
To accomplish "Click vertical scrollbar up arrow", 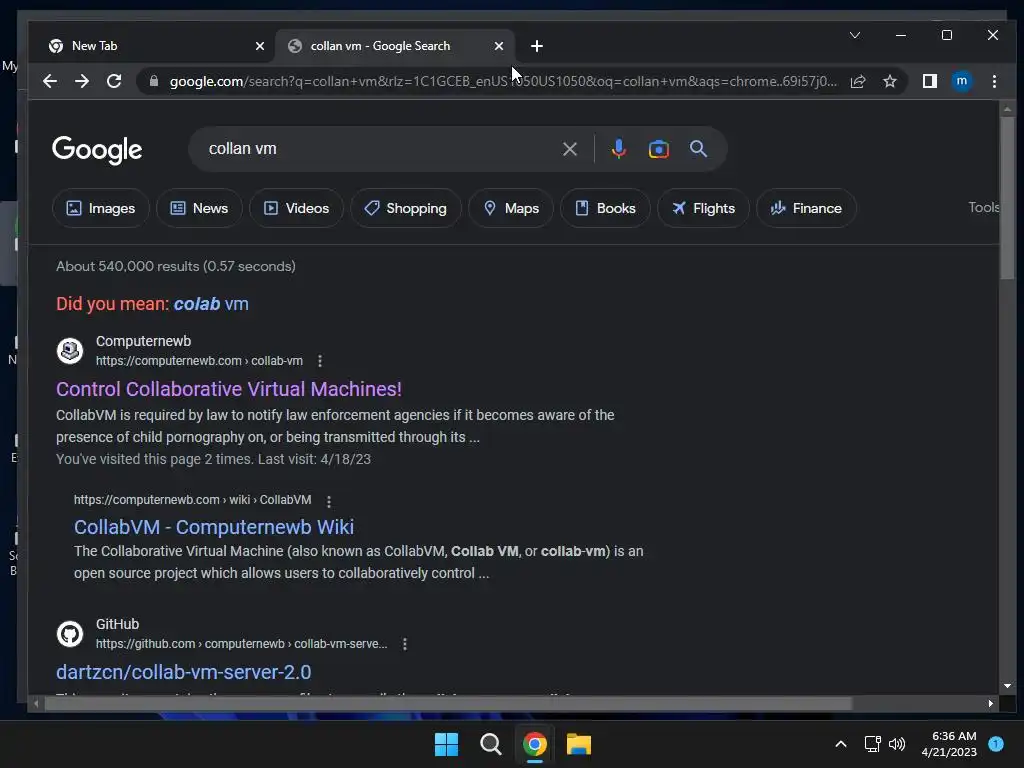I will tap(1007, 109).
